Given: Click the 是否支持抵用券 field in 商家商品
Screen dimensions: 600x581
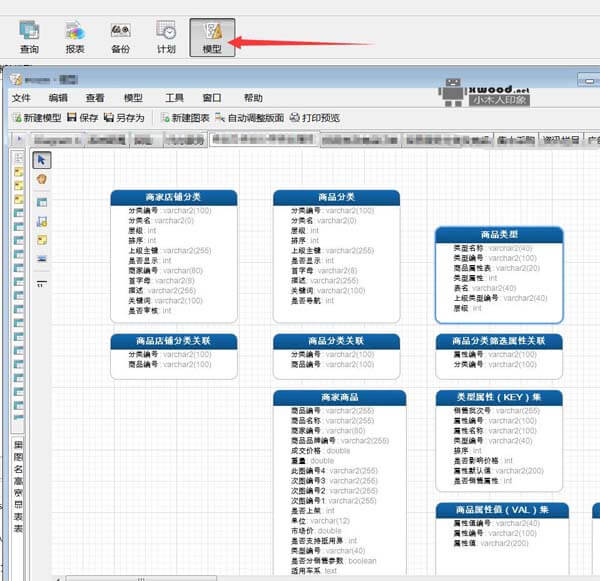Looking at the screenshot, I should (324, 540).
